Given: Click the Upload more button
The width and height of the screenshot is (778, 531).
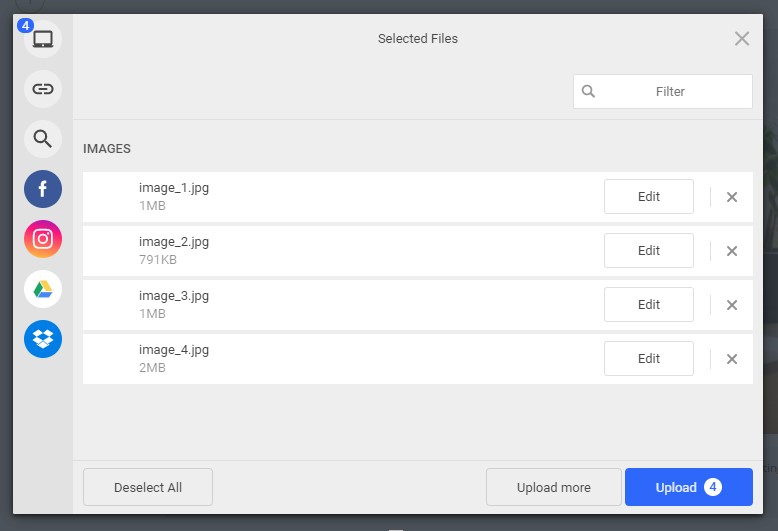Looking at the screenshot, I should pos(553,487).
